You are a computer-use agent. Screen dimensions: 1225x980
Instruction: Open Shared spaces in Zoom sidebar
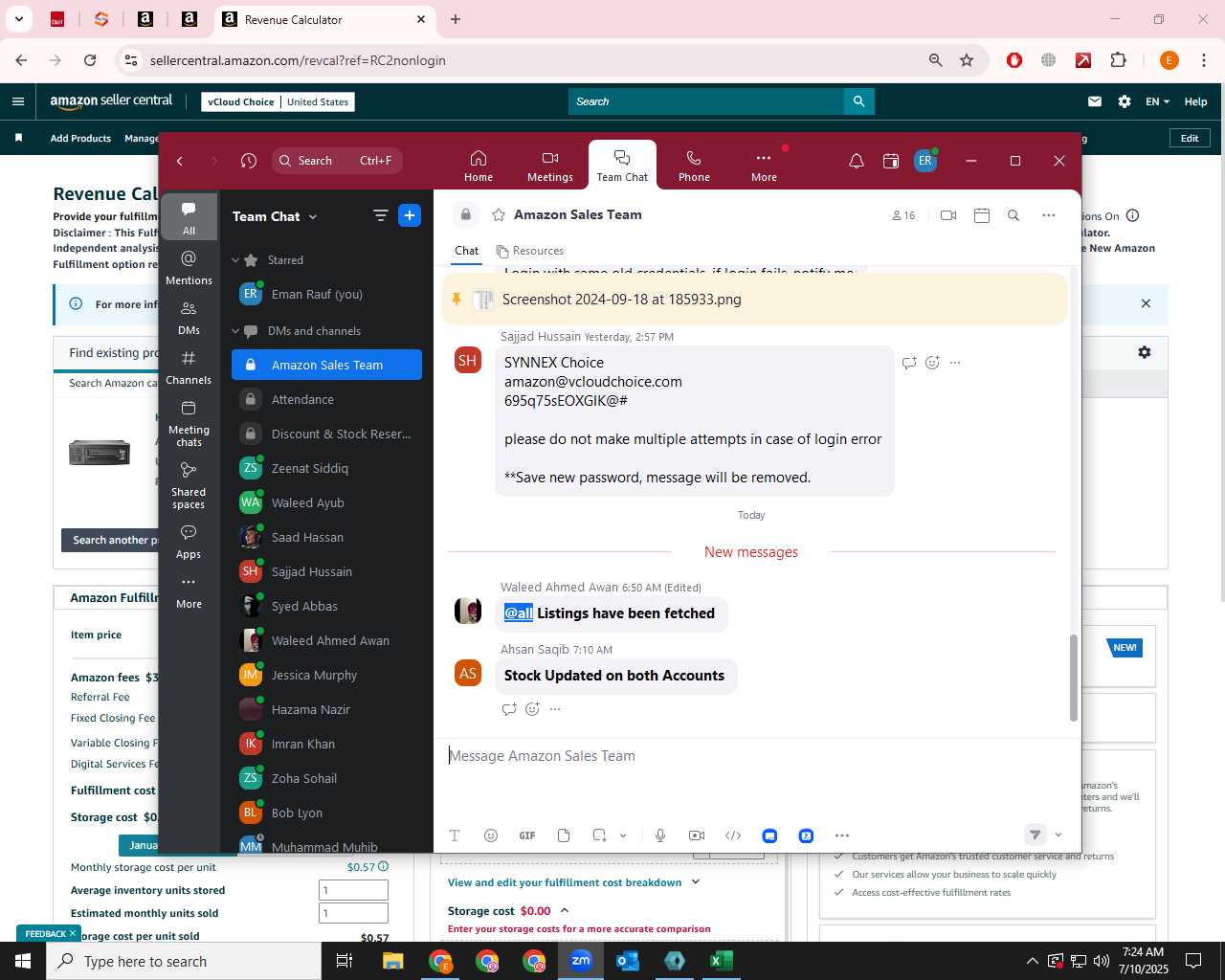(x=189, y=485)
